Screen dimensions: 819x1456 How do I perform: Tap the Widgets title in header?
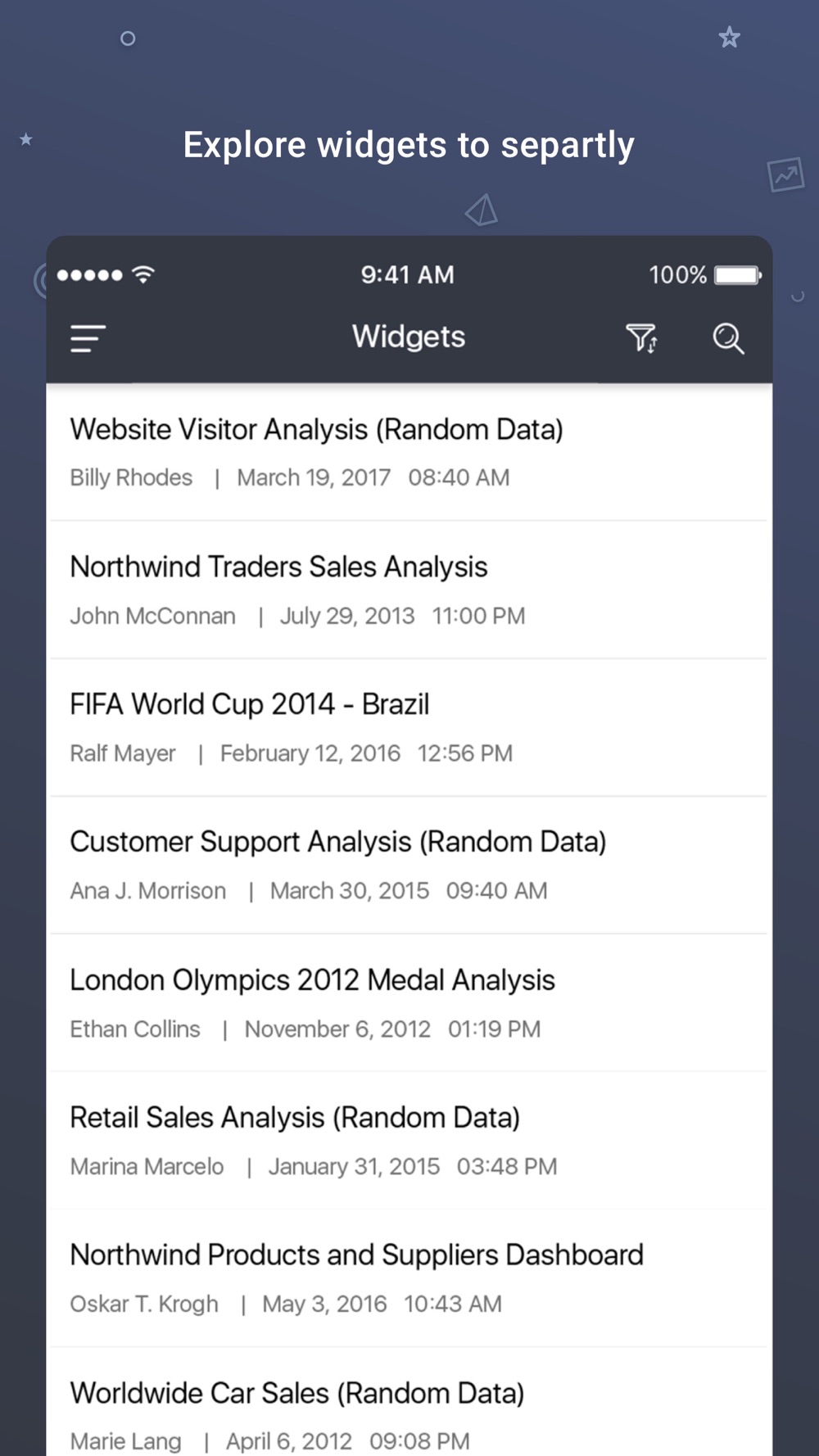(409, 337)
